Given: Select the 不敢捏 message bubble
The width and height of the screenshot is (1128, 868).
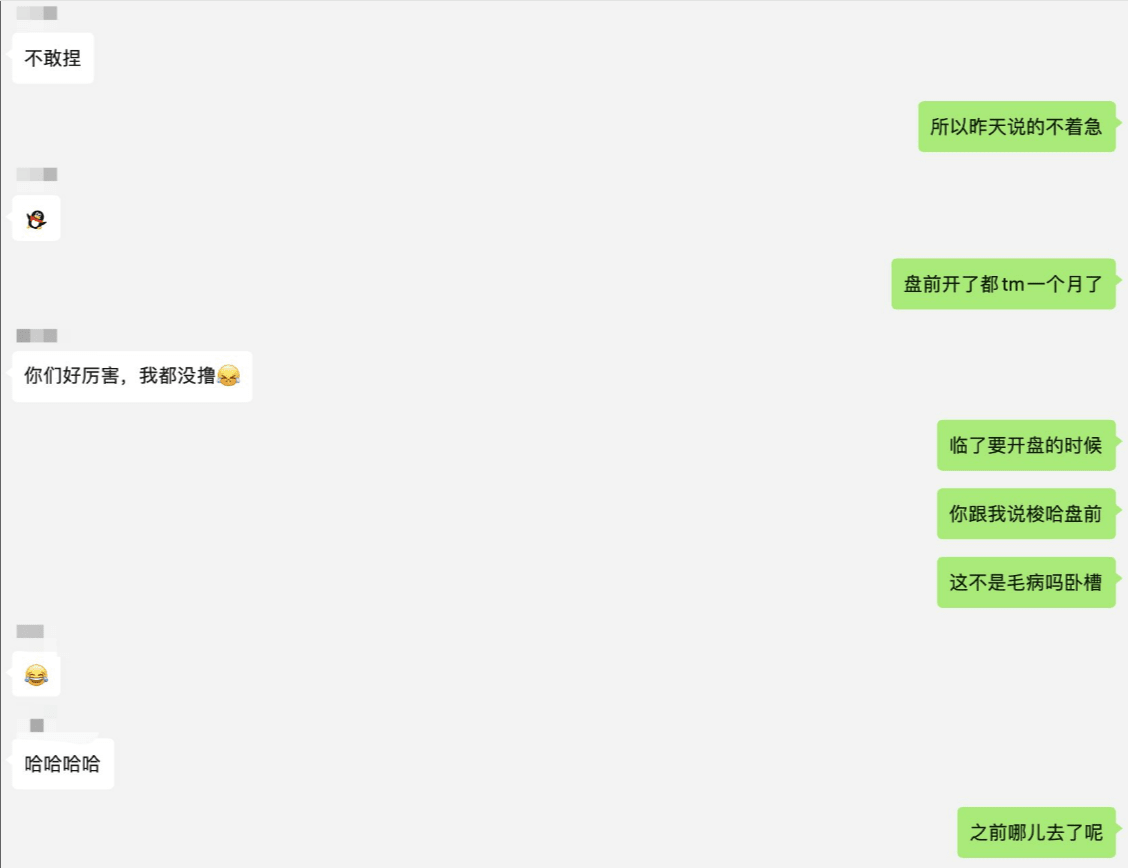Looking at the screenshot, I should click(x=53, y=58).
